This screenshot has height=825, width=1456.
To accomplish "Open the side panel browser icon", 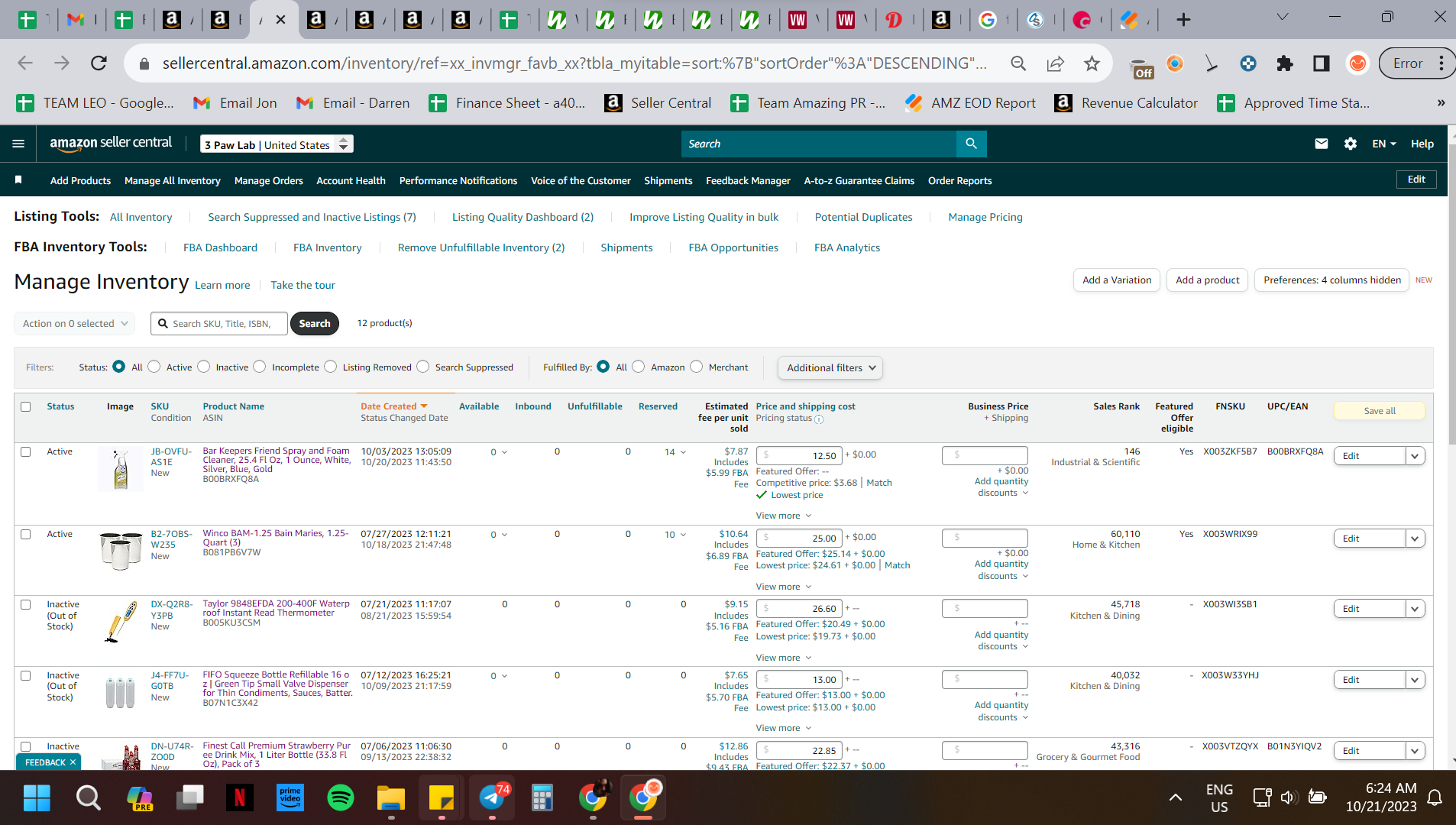I will tap(1321, 63).
